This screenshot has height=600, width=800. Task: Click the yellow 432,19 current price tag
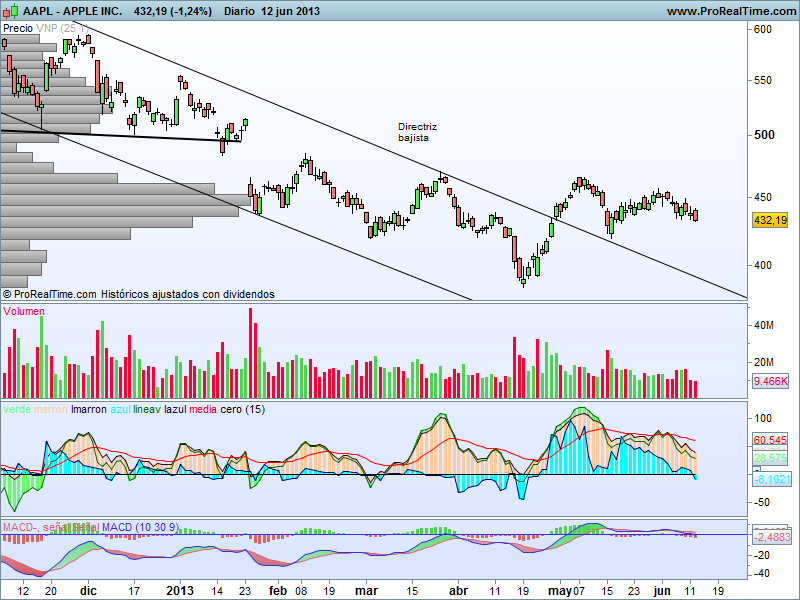click(x=770, y=220)
